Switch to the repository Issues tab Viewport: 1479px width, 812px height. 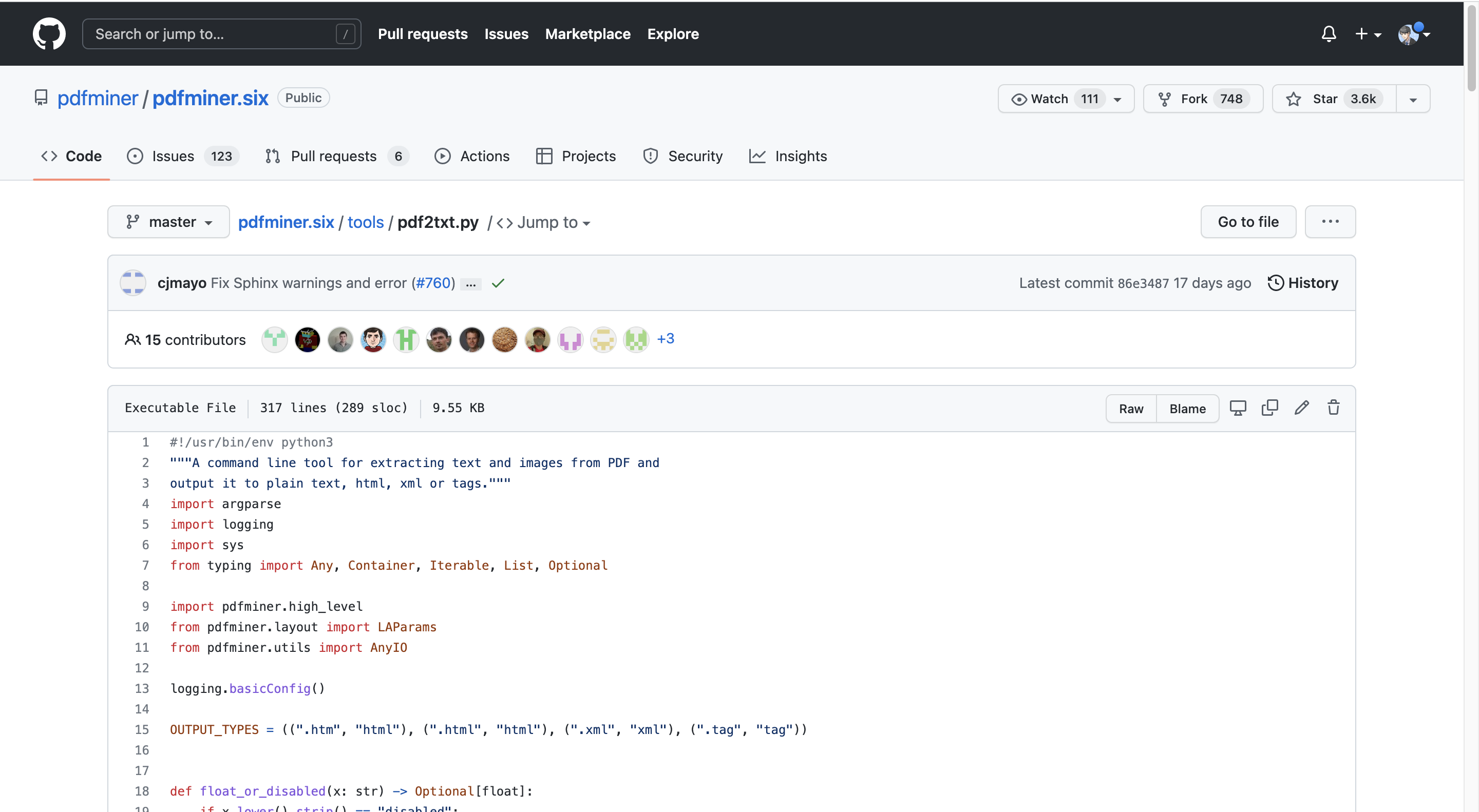[183, 156]
